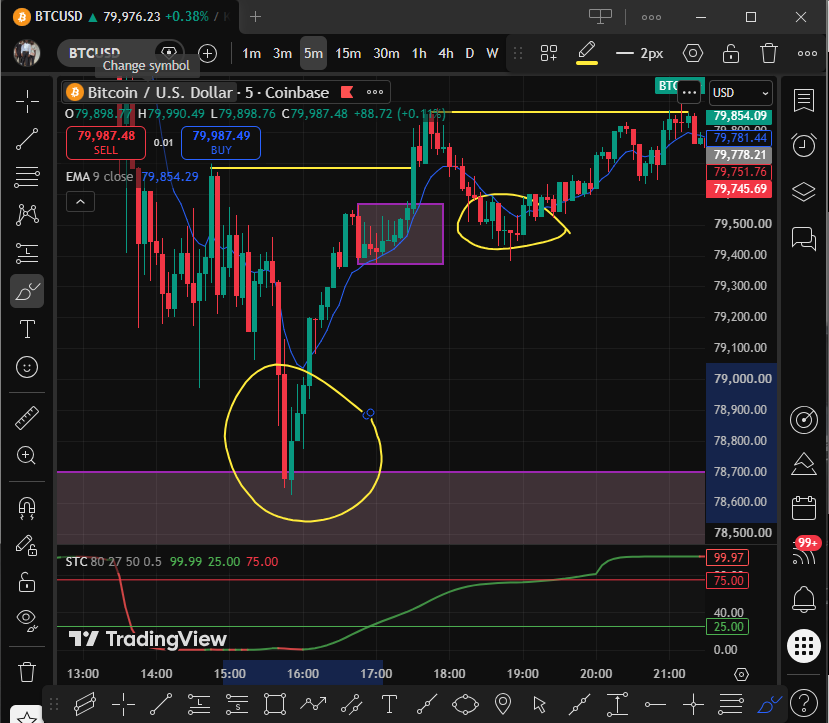
Task: Open the alerts alarm clock panel
Action: point(804,145)
